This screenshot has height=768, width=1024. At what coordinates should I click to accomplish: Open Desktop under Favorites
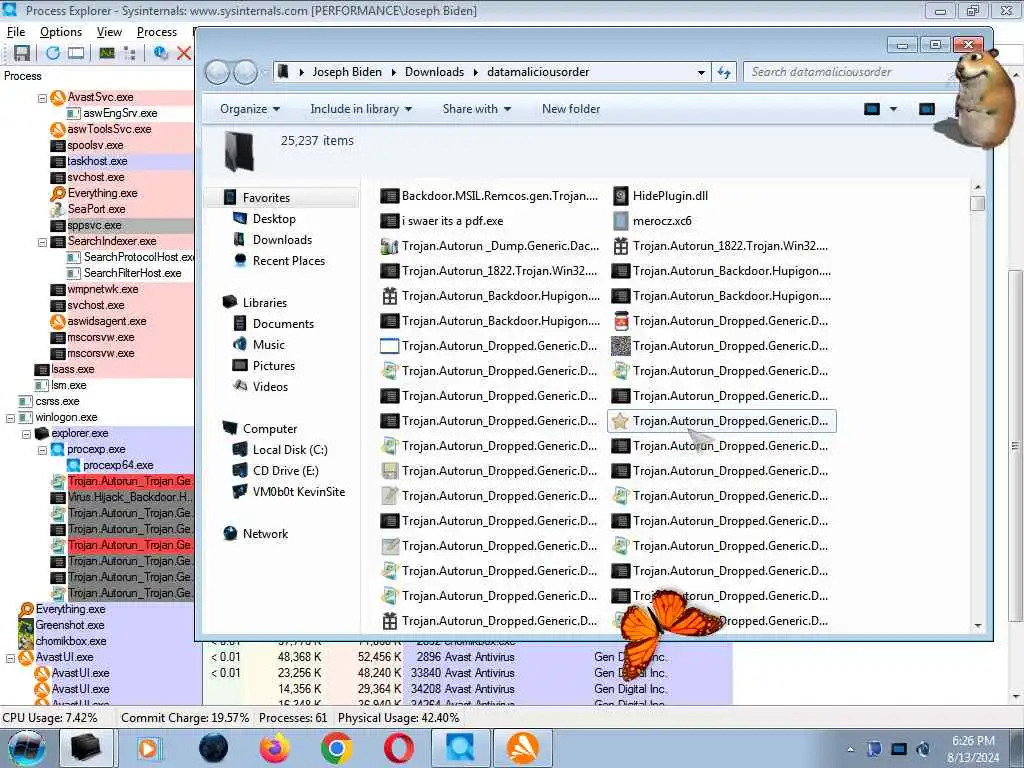pyautogui.click(x=264, y=219)
